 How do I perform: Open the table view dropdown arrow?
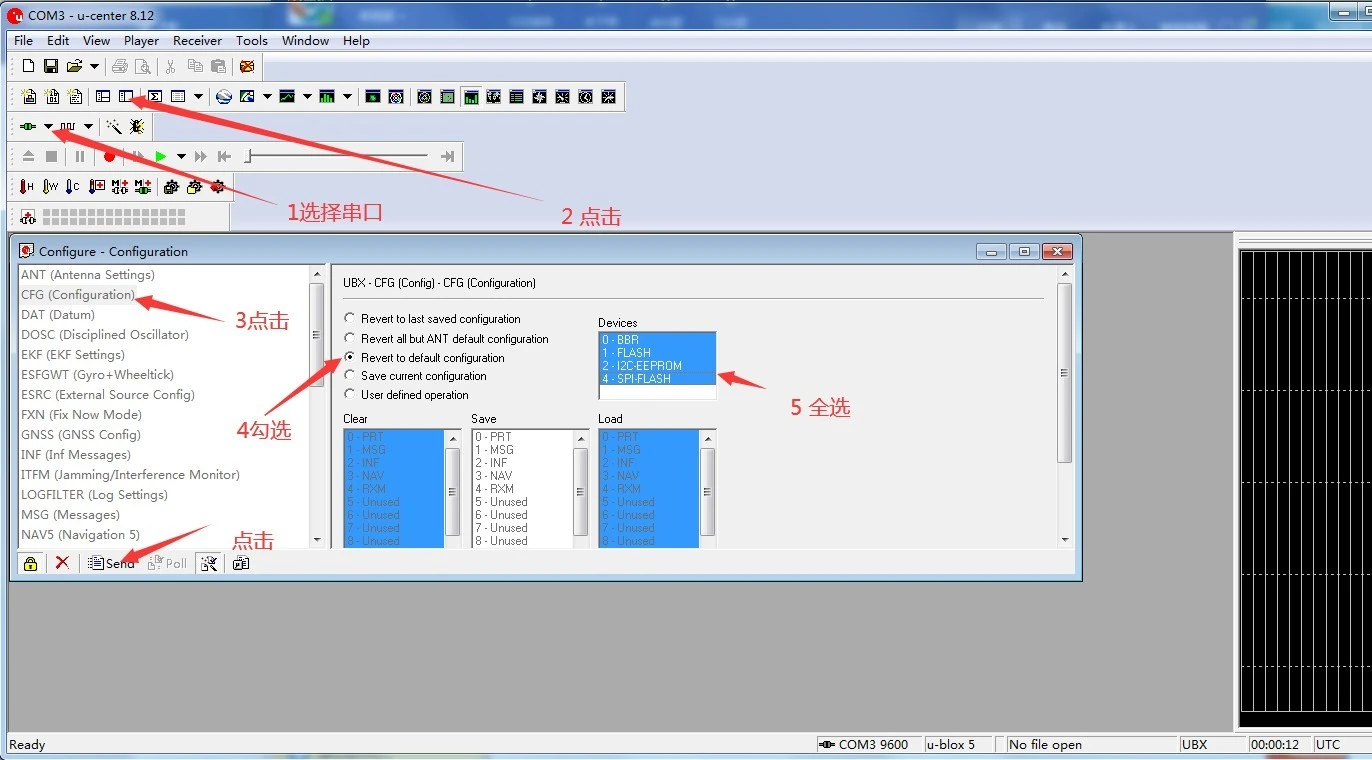point(199,97)
